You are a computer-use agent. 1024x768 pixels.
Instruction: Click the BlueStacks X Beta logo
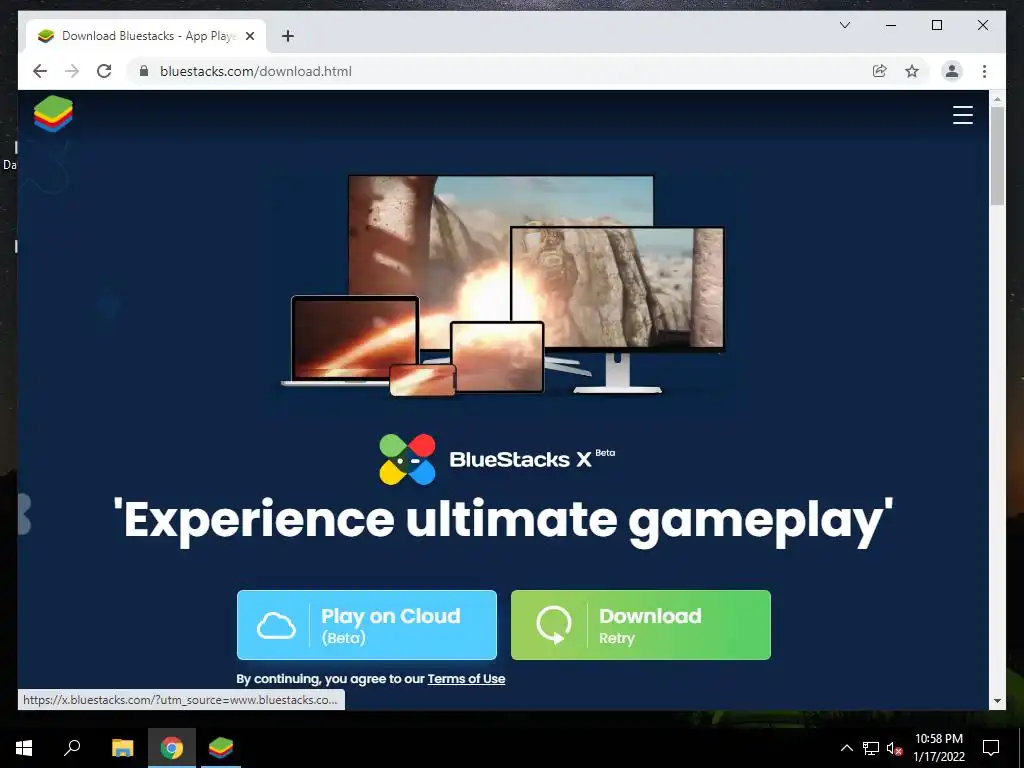coord(497,459)
